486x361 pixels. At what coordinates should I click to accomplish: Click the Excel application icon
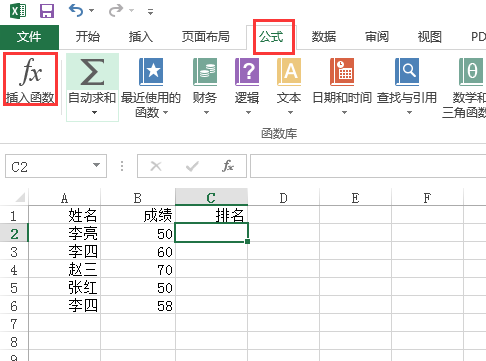pos(18,11)
